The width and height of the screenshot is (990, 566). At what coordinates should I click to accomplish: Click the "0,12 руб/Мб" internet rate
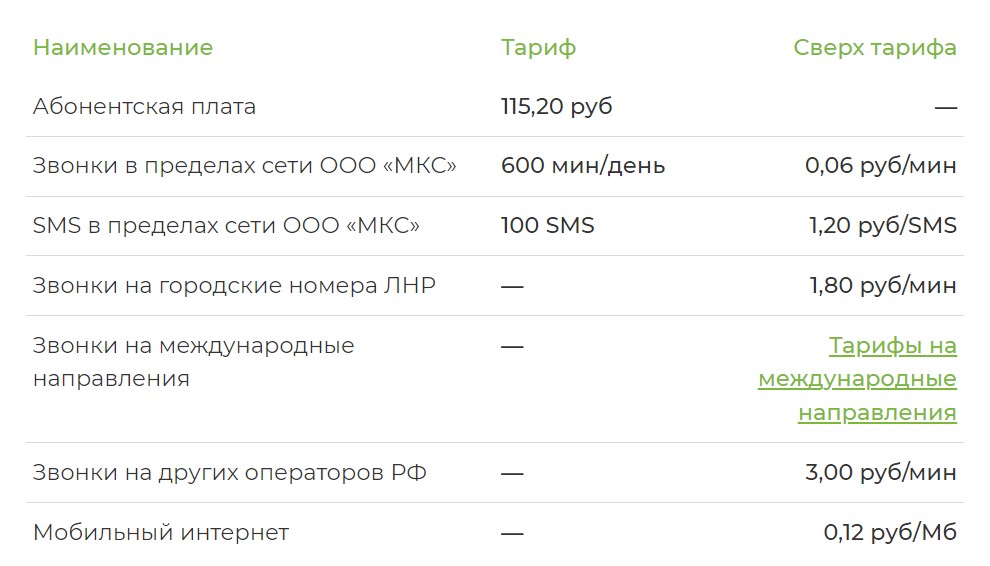(x=889, y=532)
